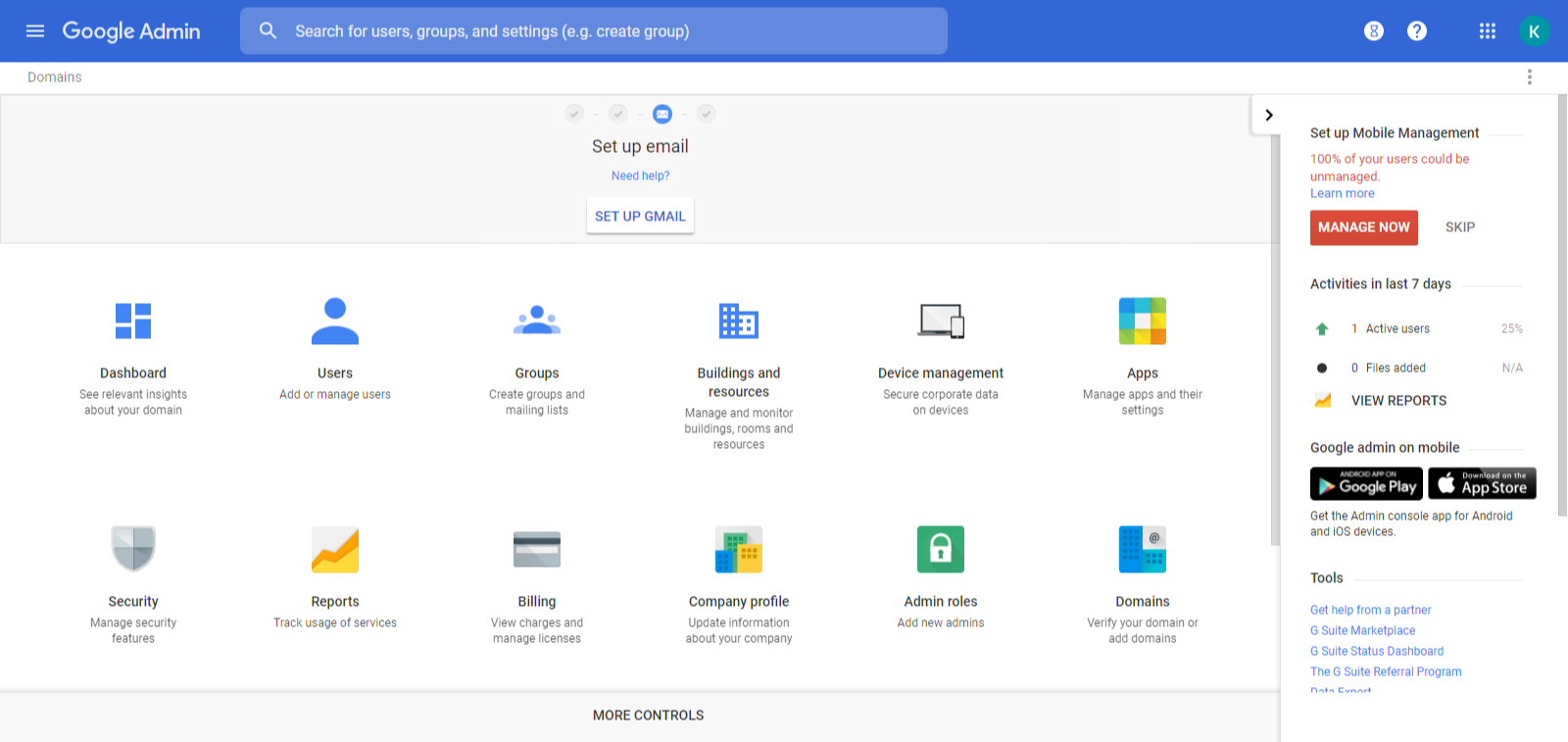Click the Active users activity row
The height and width of the screenshot is (742, 1568).
pos(1417,329)
